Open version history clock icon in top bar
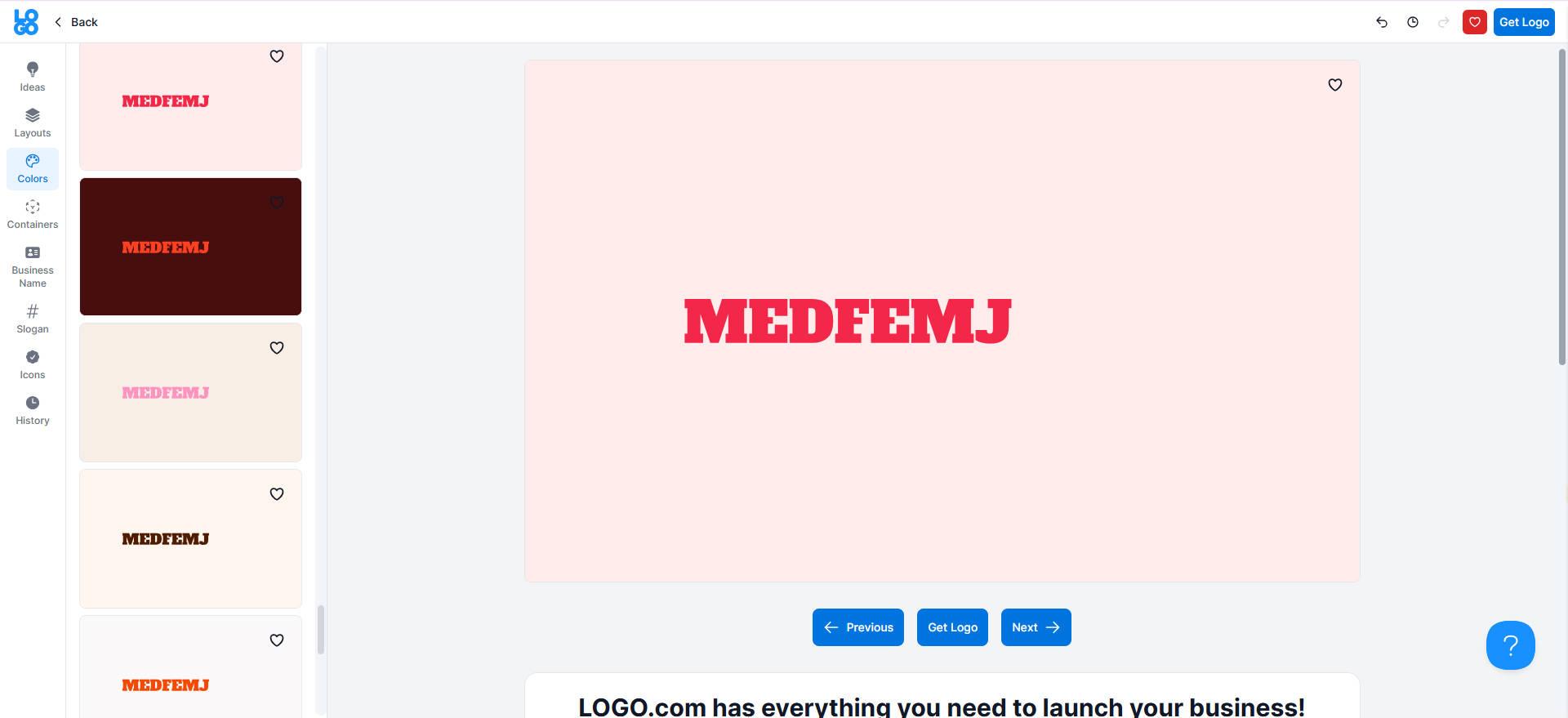This screenshot has height=718, width=1568. pos(1413,22)
